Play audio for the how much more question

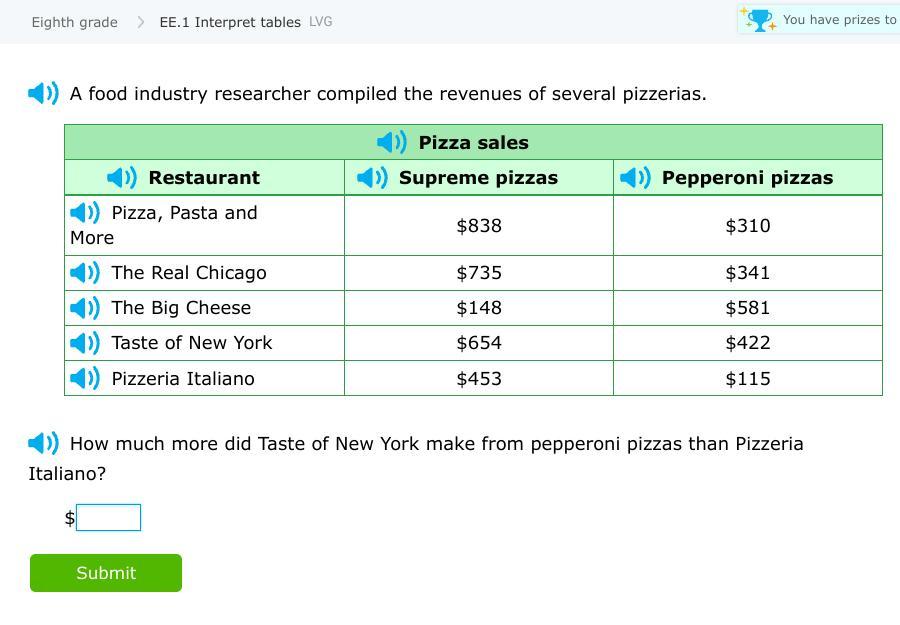click(44, 443)
